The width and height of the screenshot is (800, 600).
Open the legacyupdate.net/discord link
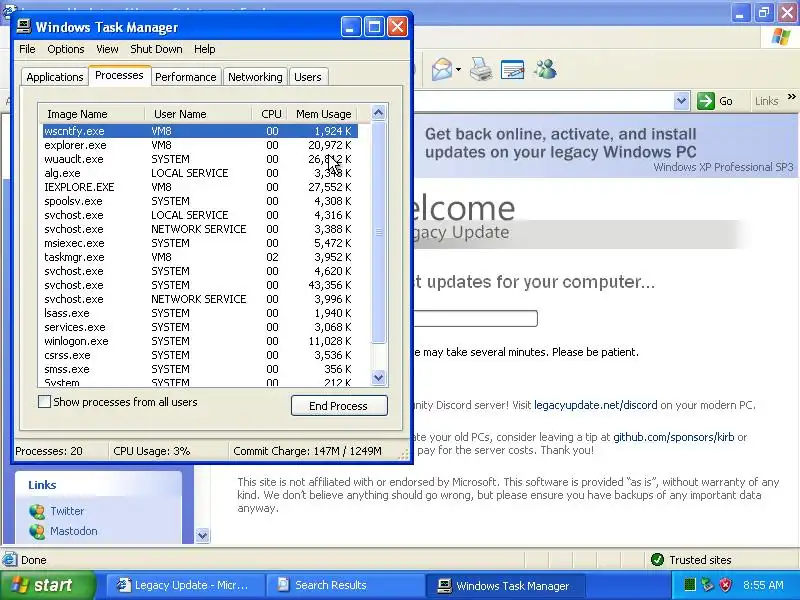595,405
